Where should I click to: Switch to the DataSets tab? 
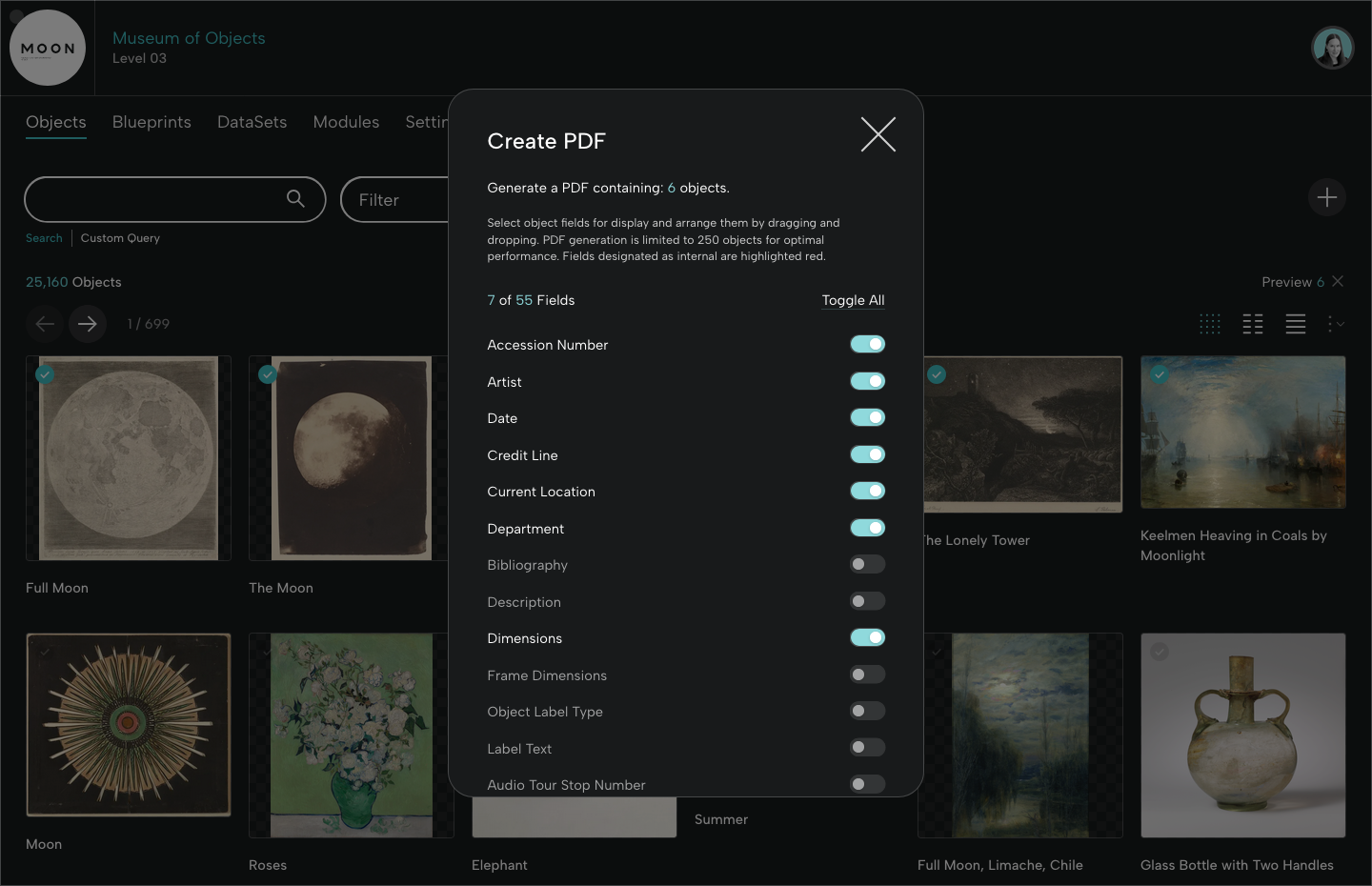[252, 122]
